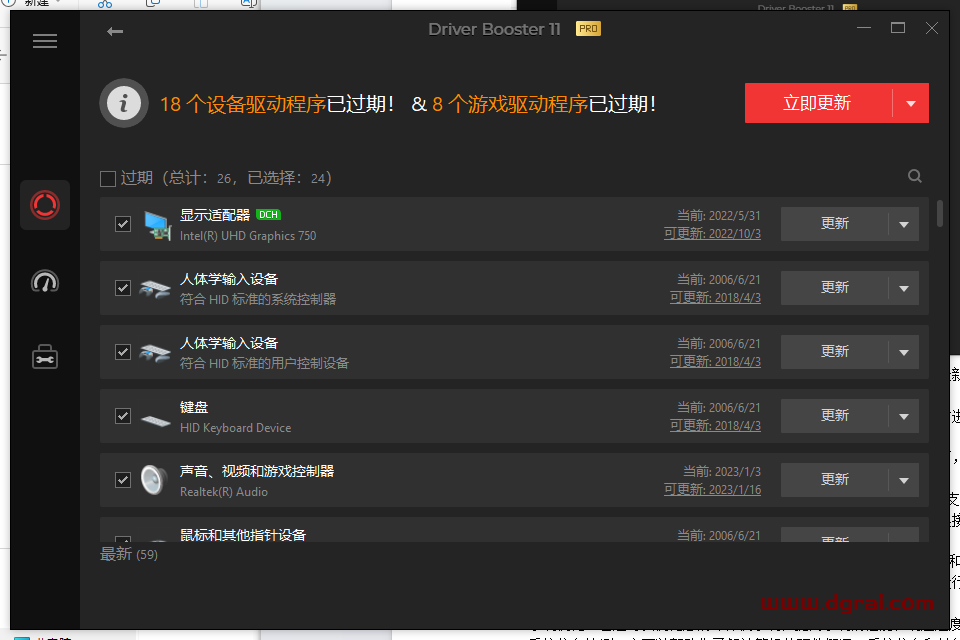Update the Realtek(R) Audio driver
This screenshot has height=640, width=960.
pyautogui.click(x=834, y=480)
